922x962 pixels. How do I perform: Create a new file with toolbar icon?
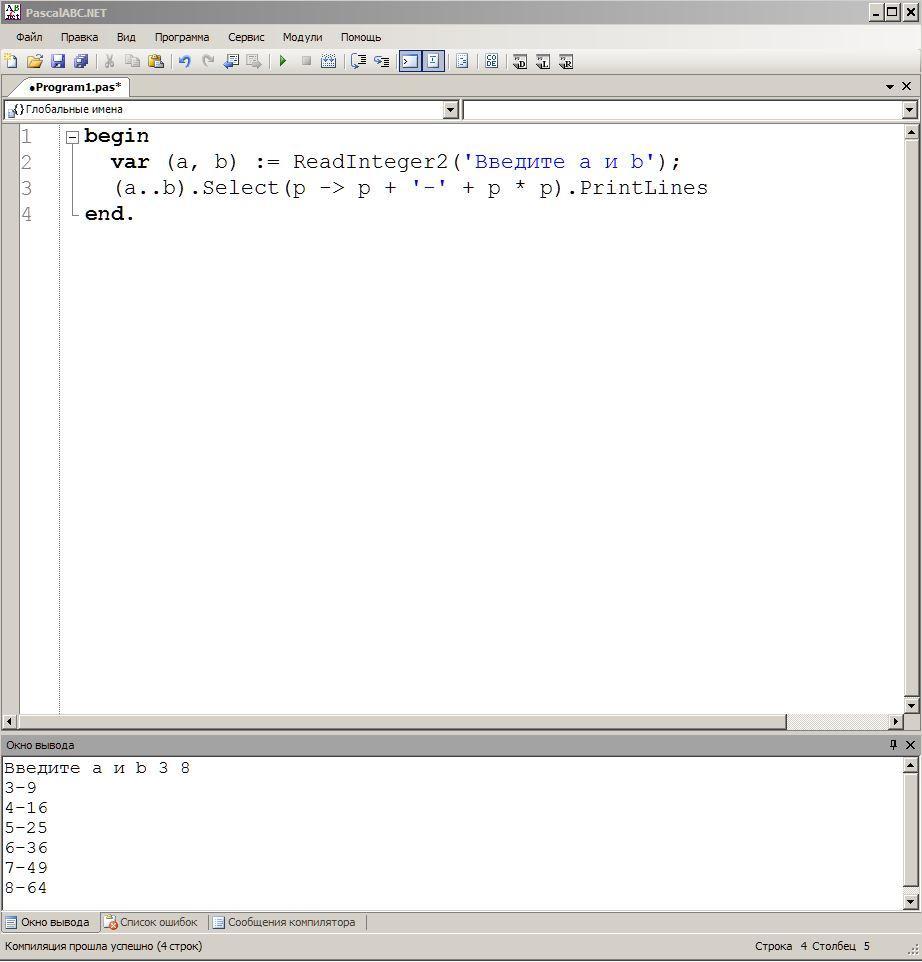pos(12,61)
